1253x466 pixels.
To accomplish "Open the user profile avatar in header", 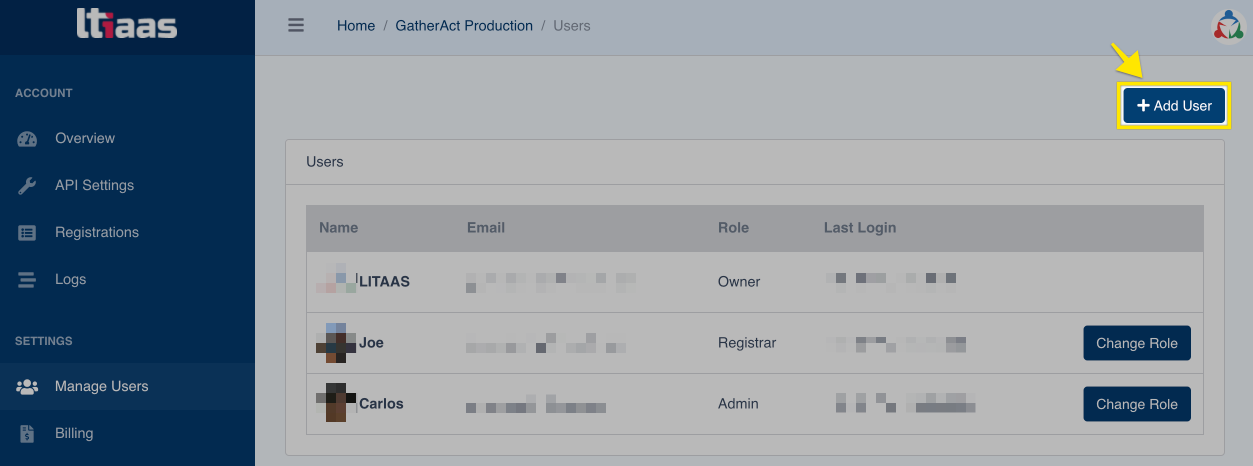I will pyautogui.click(x=1227, y=27).
